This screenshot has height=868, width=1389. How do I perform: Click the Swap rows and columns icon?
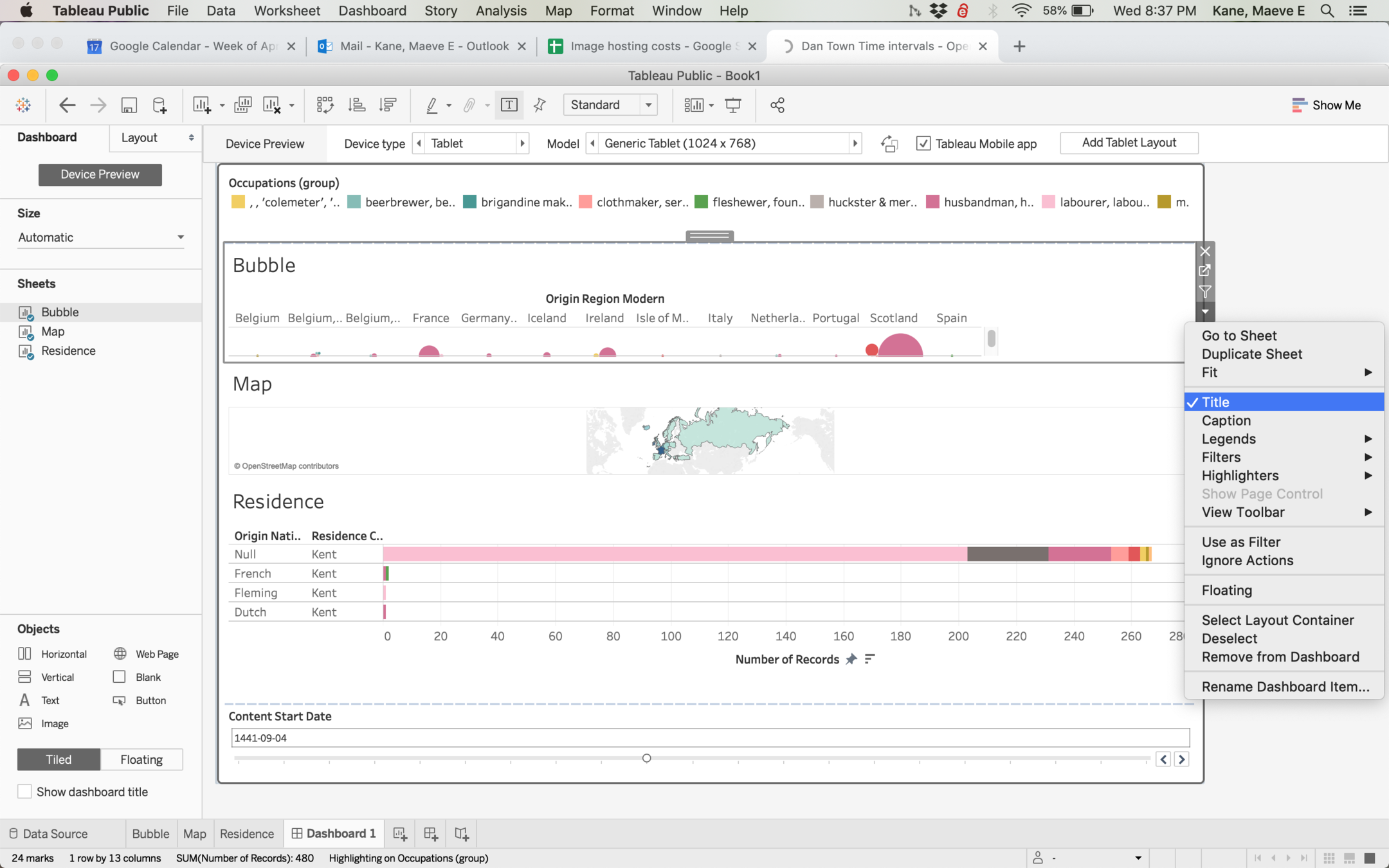325,105
